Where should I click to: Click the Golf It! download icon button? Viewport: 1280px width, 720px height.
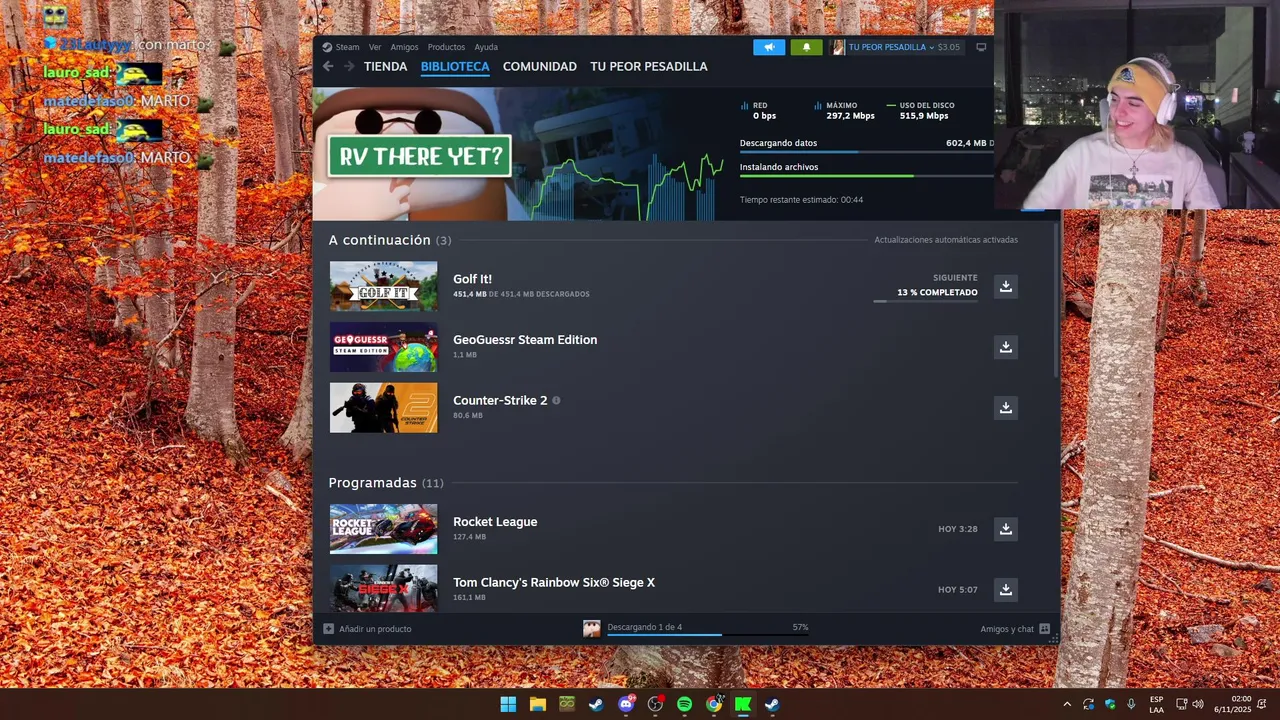(1006, 286)
